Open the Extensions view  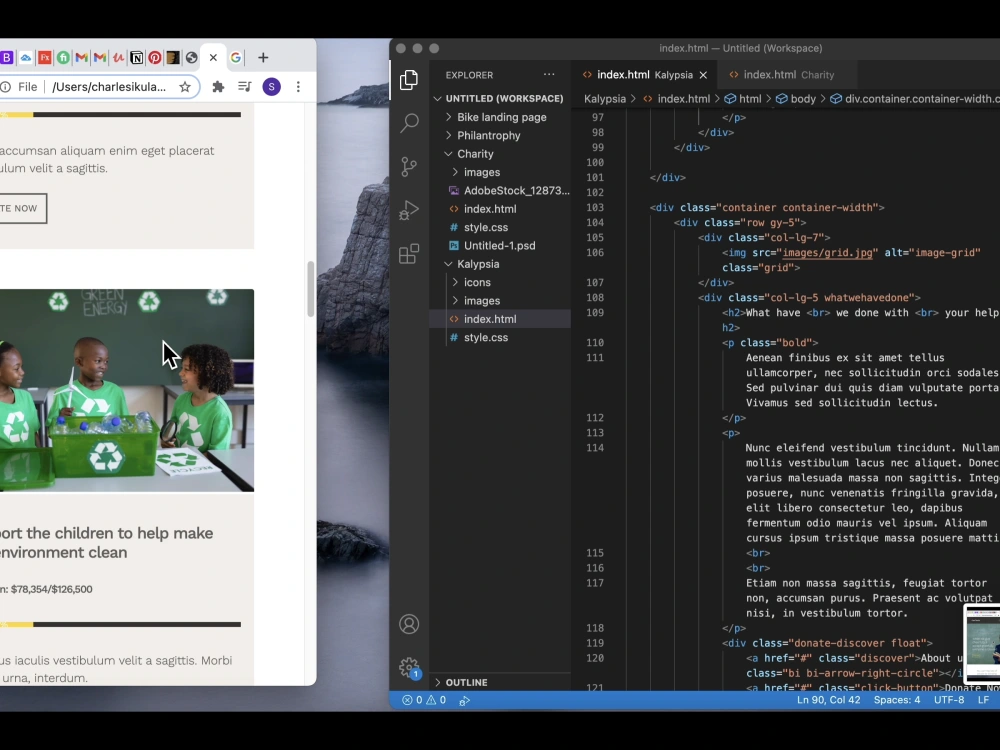[x=409, y=254]
